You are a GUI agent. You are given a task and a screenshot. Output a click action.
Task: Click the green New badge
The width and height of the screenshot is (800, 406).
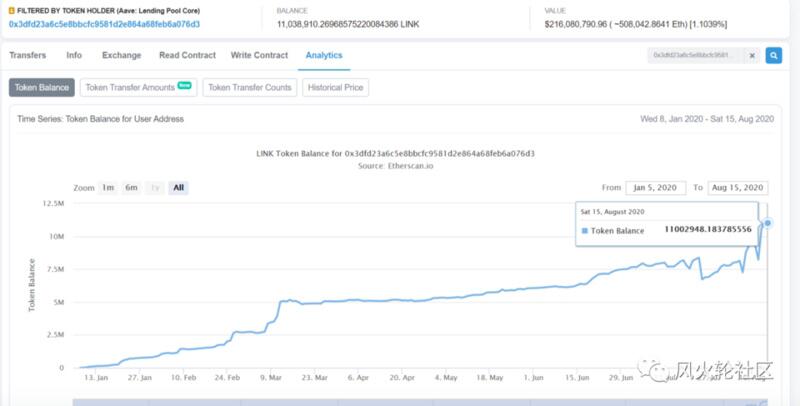184,85
